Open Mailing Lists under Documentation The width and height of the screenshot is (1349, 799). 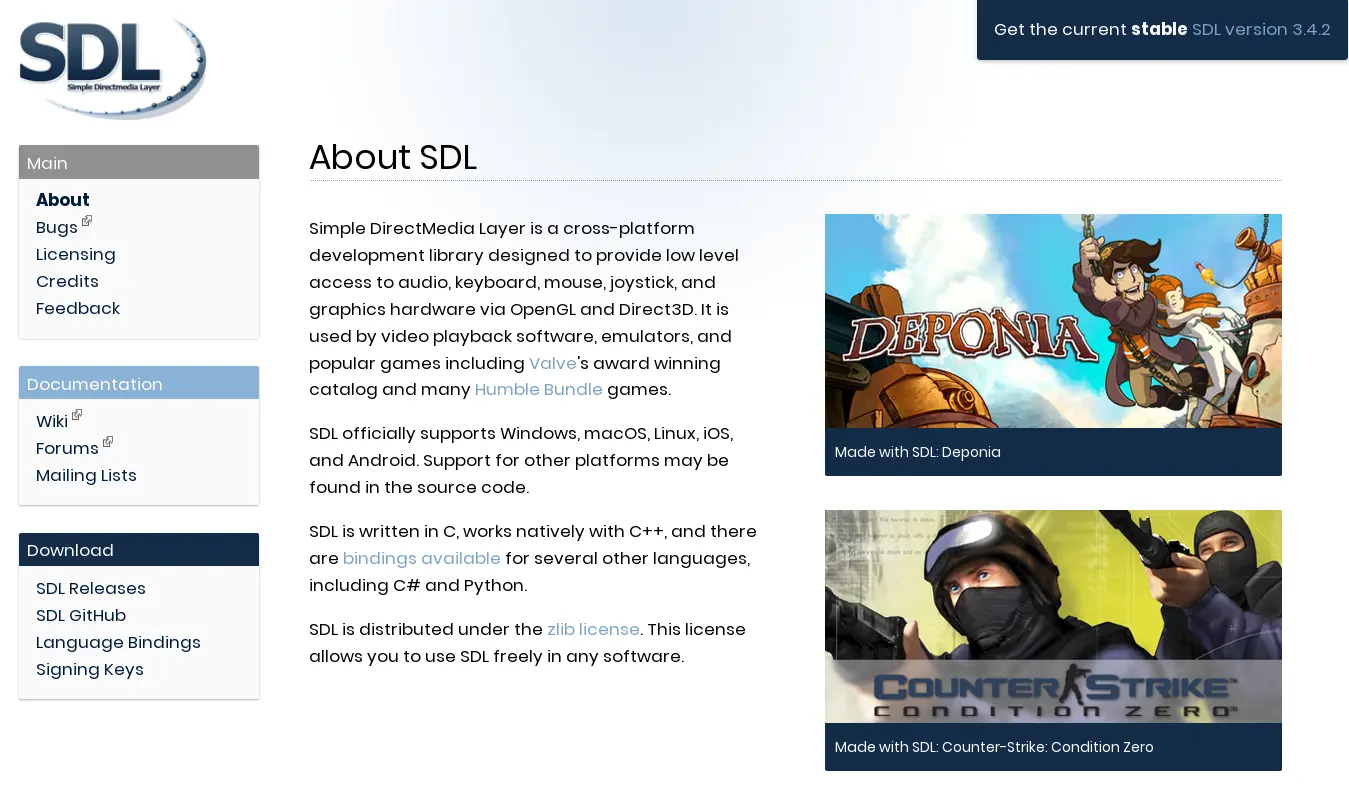86,476
